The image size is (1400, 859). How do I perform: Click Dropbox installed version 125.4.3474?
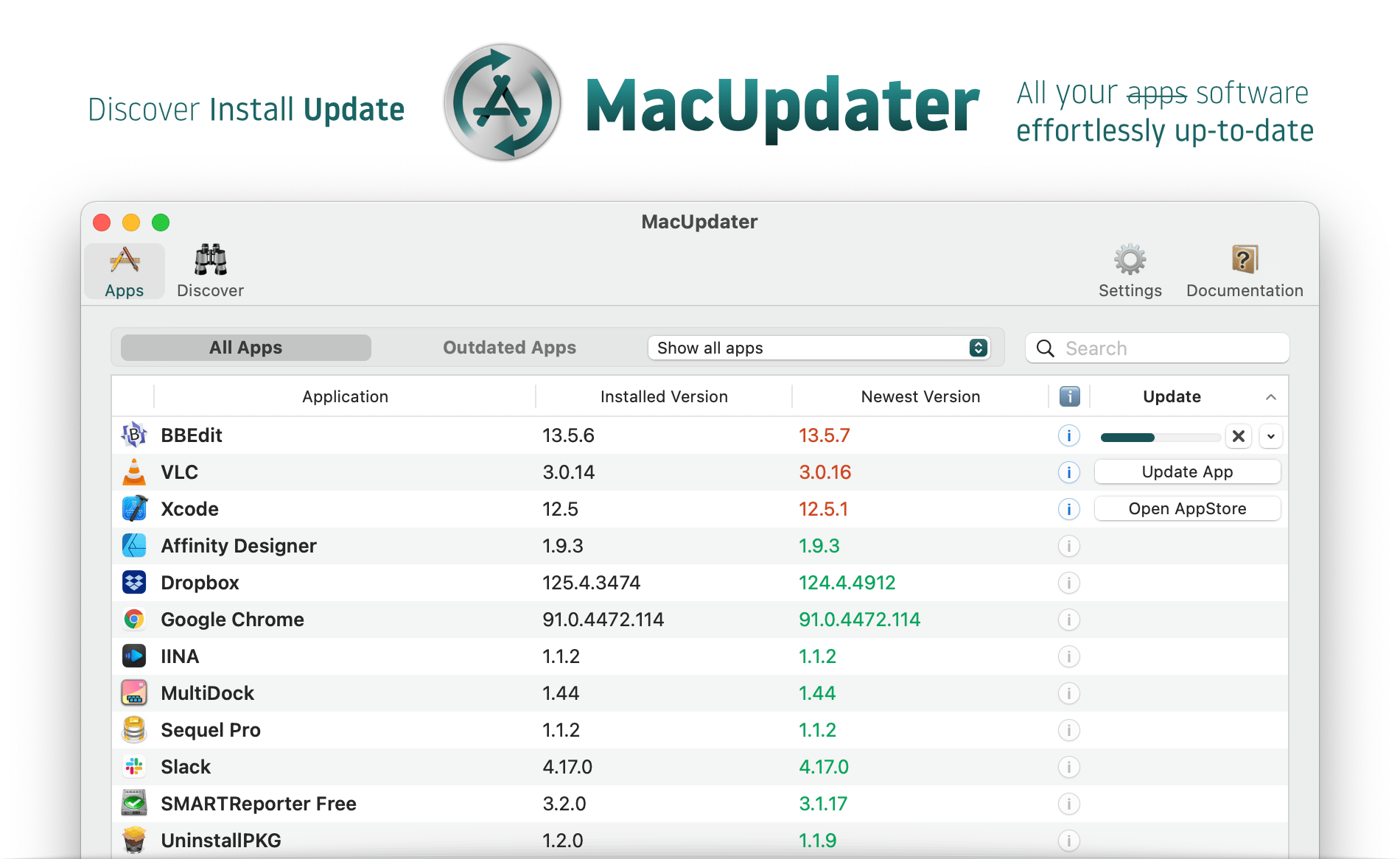click(592, 583)
